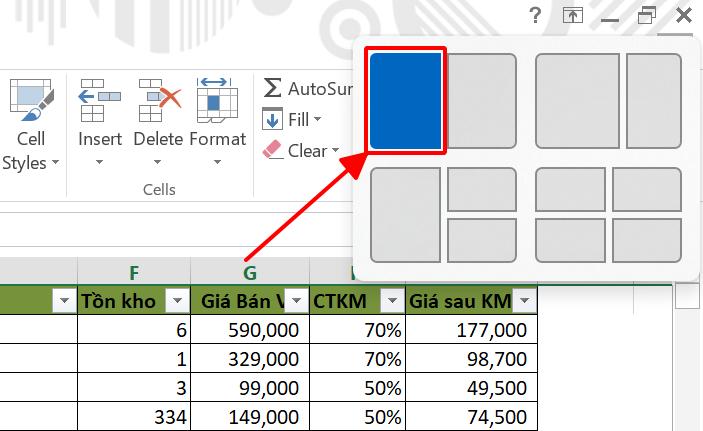Viewport: 703px width, 431px height.
Task: Expand the Delete dropdown arrow
Action: point(157,162)
